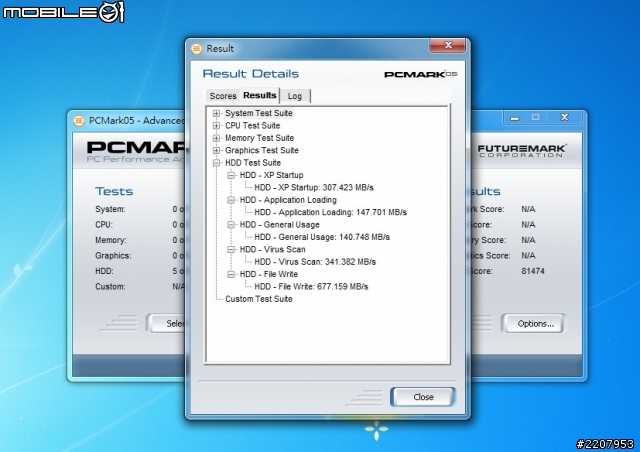Select the HDD - XP Startup parent row
The width and height of the screenshot is (640, 452).
[271, 175]
